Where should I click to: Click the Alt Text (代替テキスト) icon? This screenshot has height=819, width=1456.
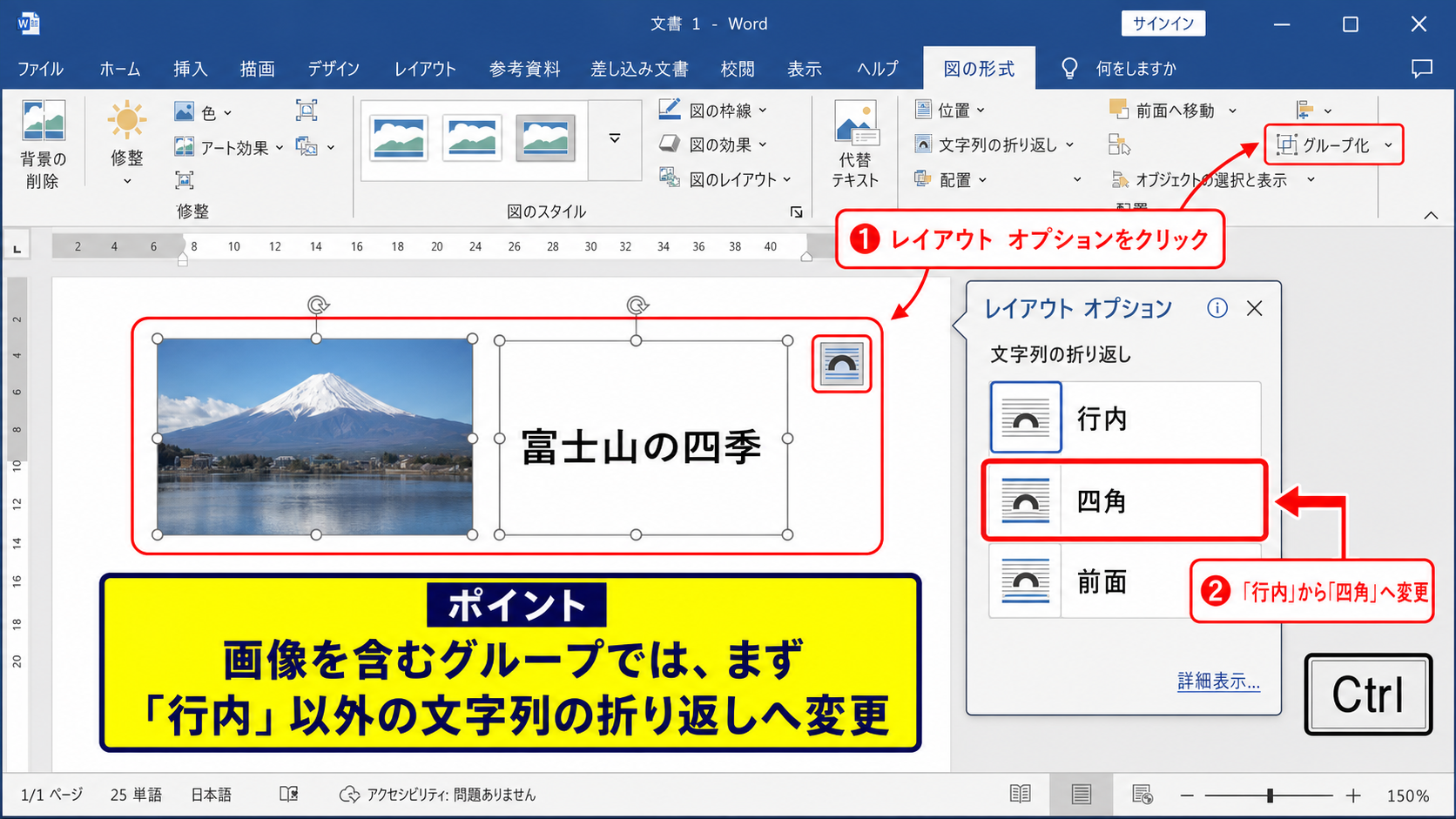855,123
